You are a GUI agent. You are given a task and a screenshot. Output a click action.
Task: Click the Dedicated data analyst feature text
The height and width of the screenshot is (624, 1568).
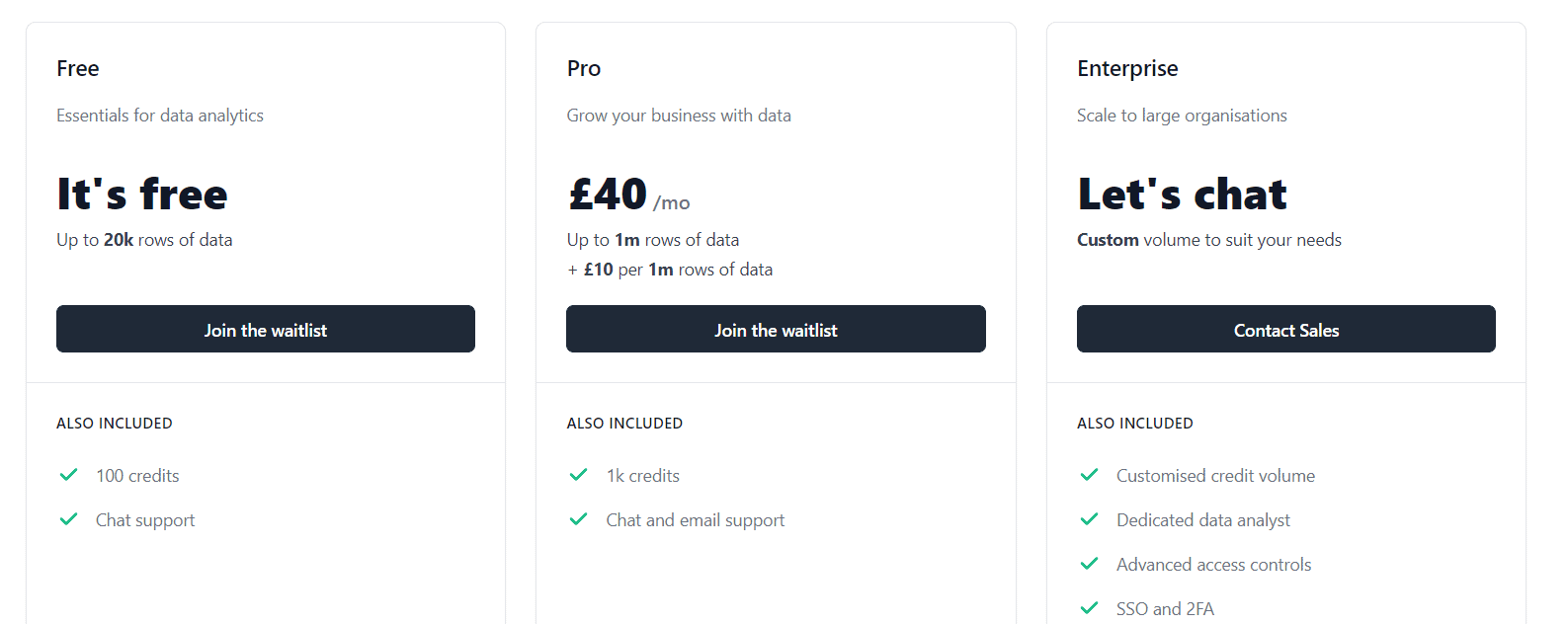pyautogui.click(x=1202, y=520)
